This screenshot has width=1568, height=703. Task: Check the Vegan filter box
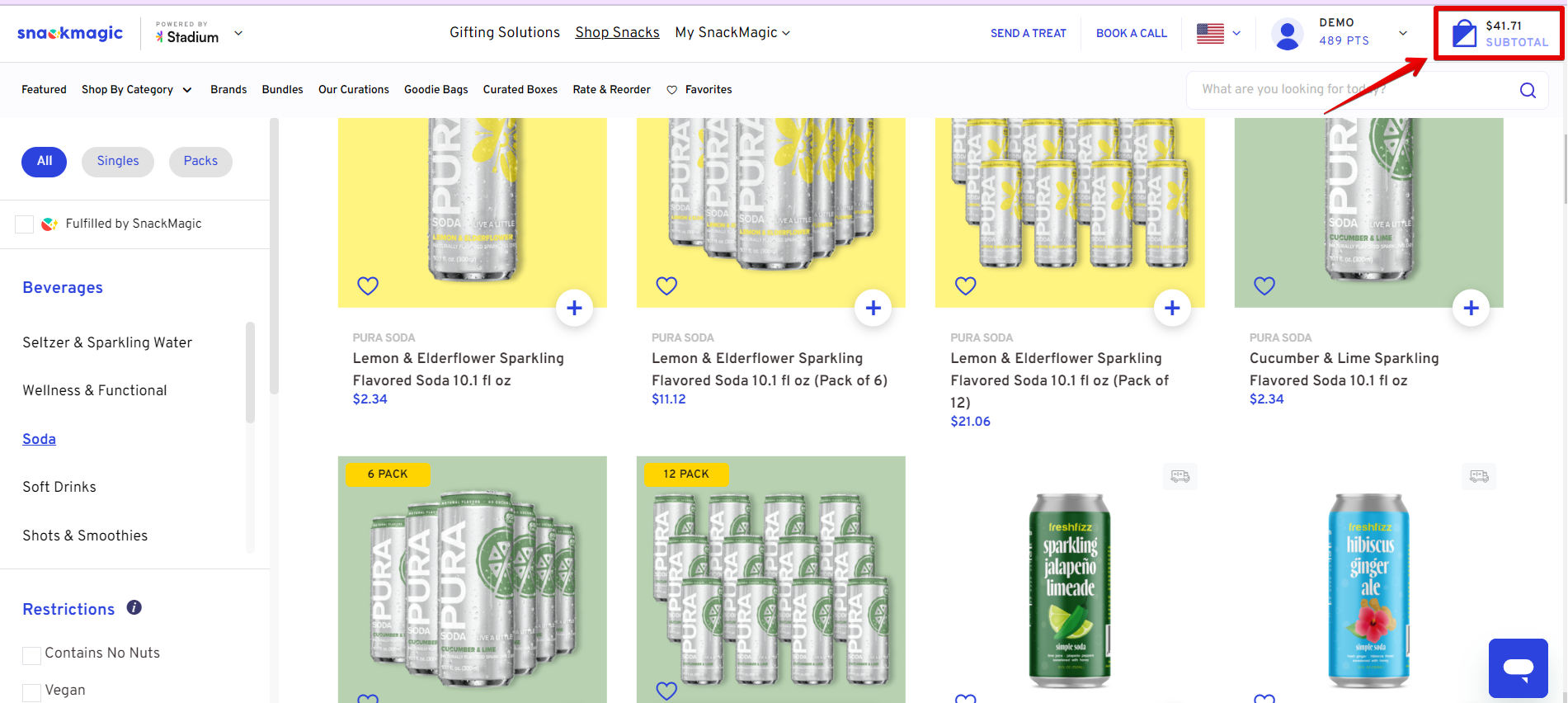(x=31, y=692)
